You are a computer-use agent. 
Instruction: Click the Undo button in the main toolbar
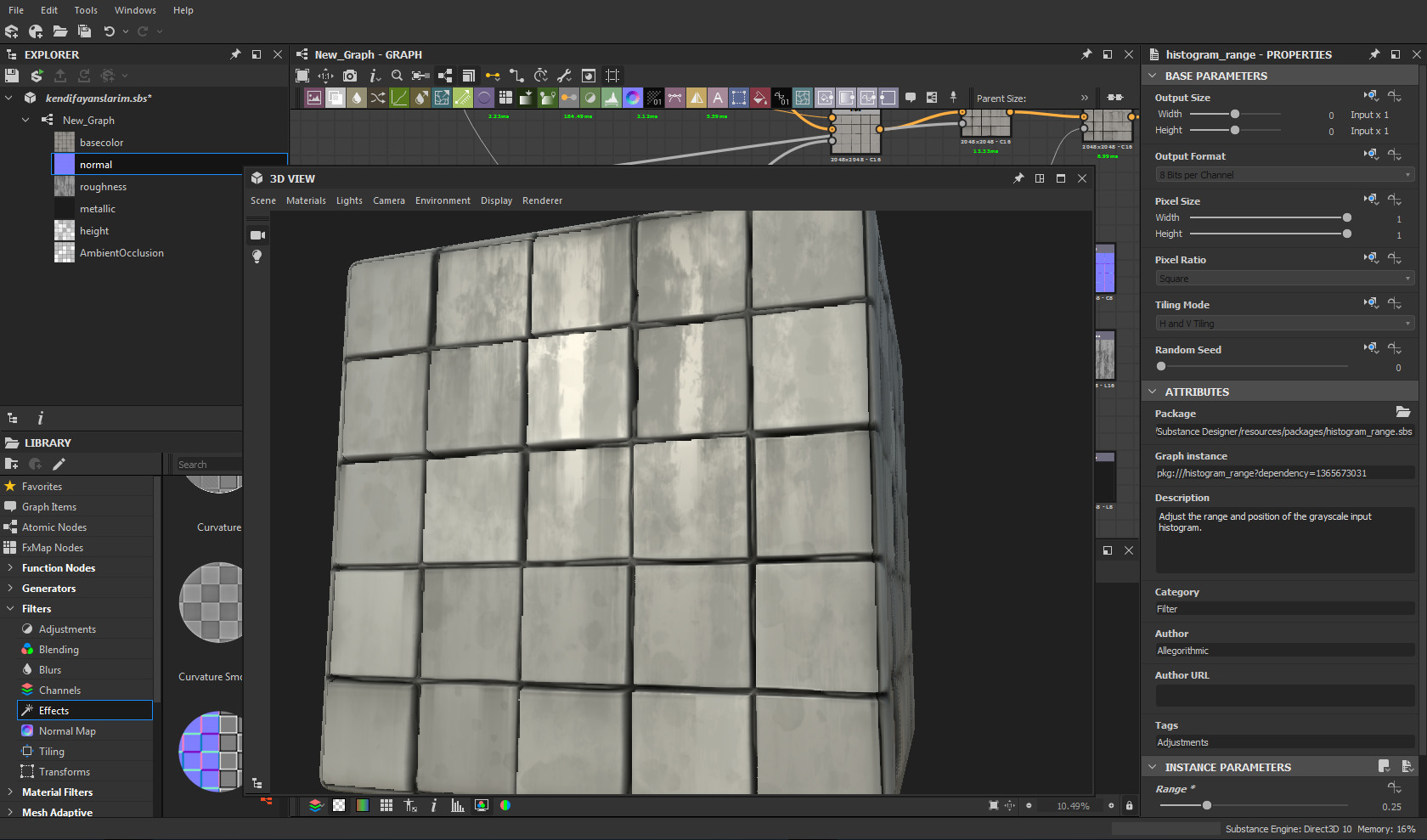[110, 31]
